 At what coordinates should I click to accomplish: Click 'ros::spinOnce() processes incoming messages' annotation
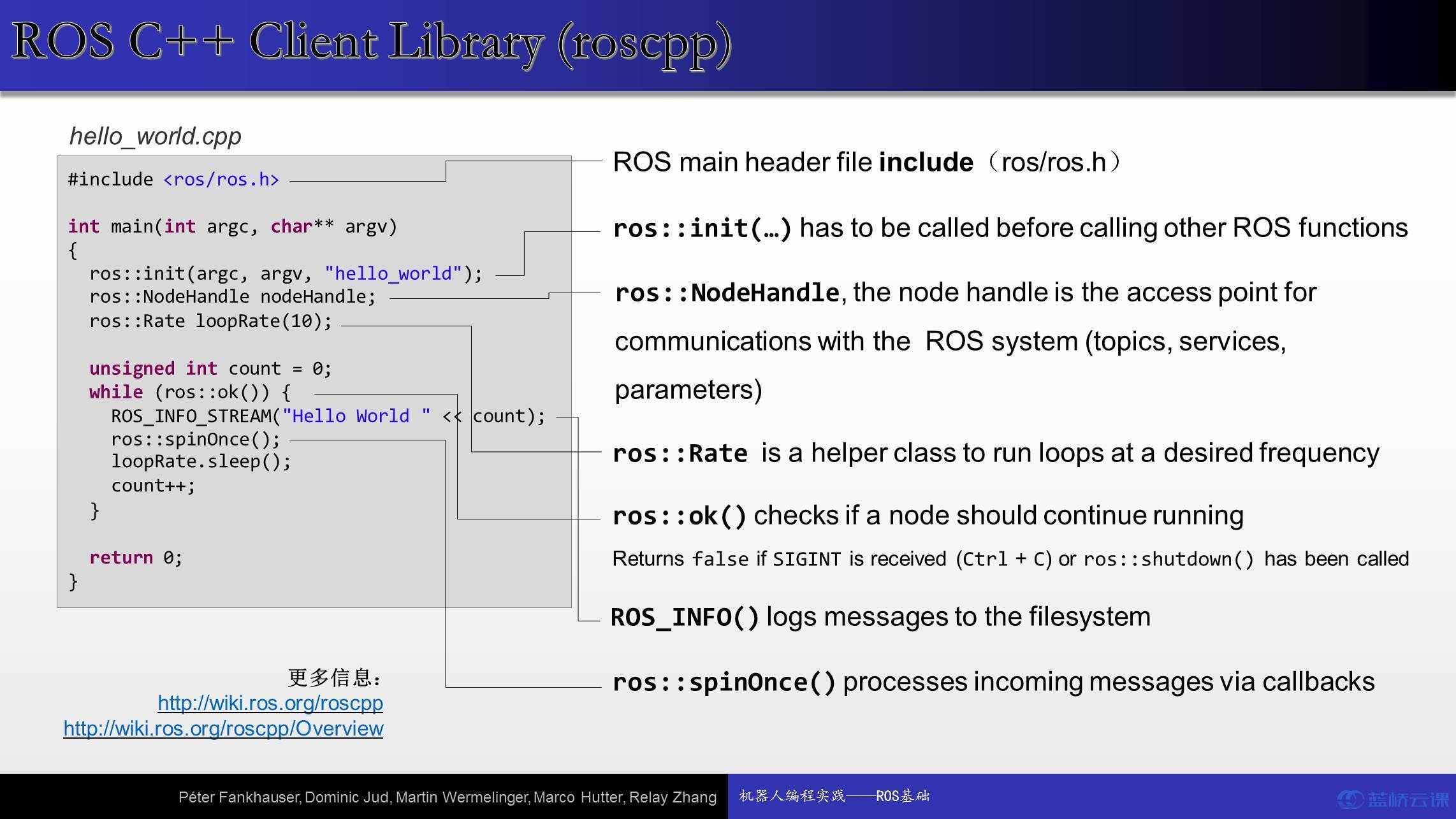(994, 682)
